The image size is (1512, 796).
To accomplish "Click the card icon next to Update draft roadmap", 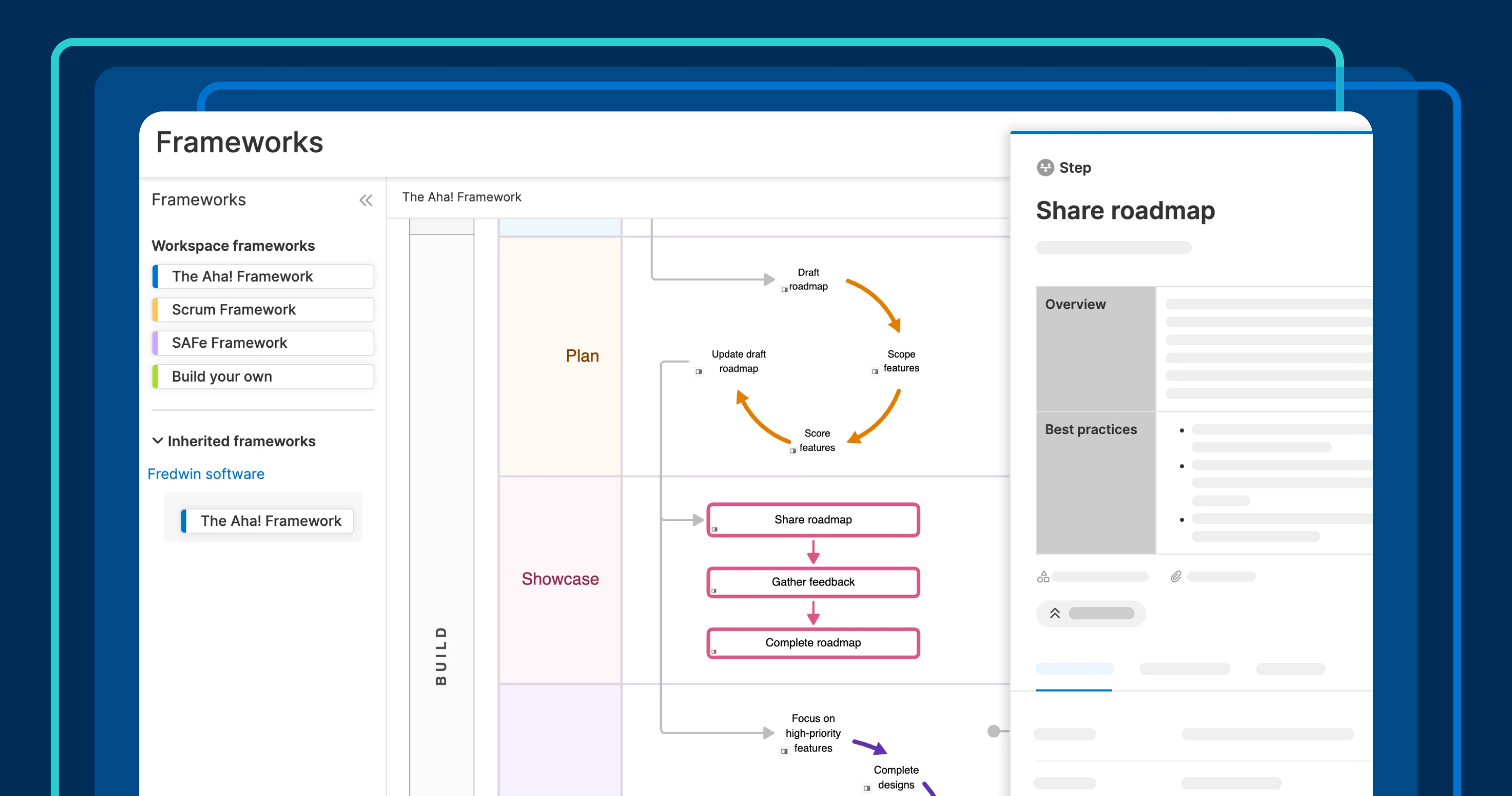I will point(699,372).
